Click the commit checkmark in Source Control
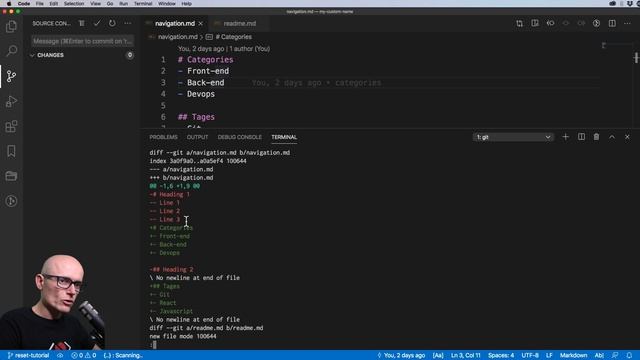640x360 pixels. [x=97, y=23]
